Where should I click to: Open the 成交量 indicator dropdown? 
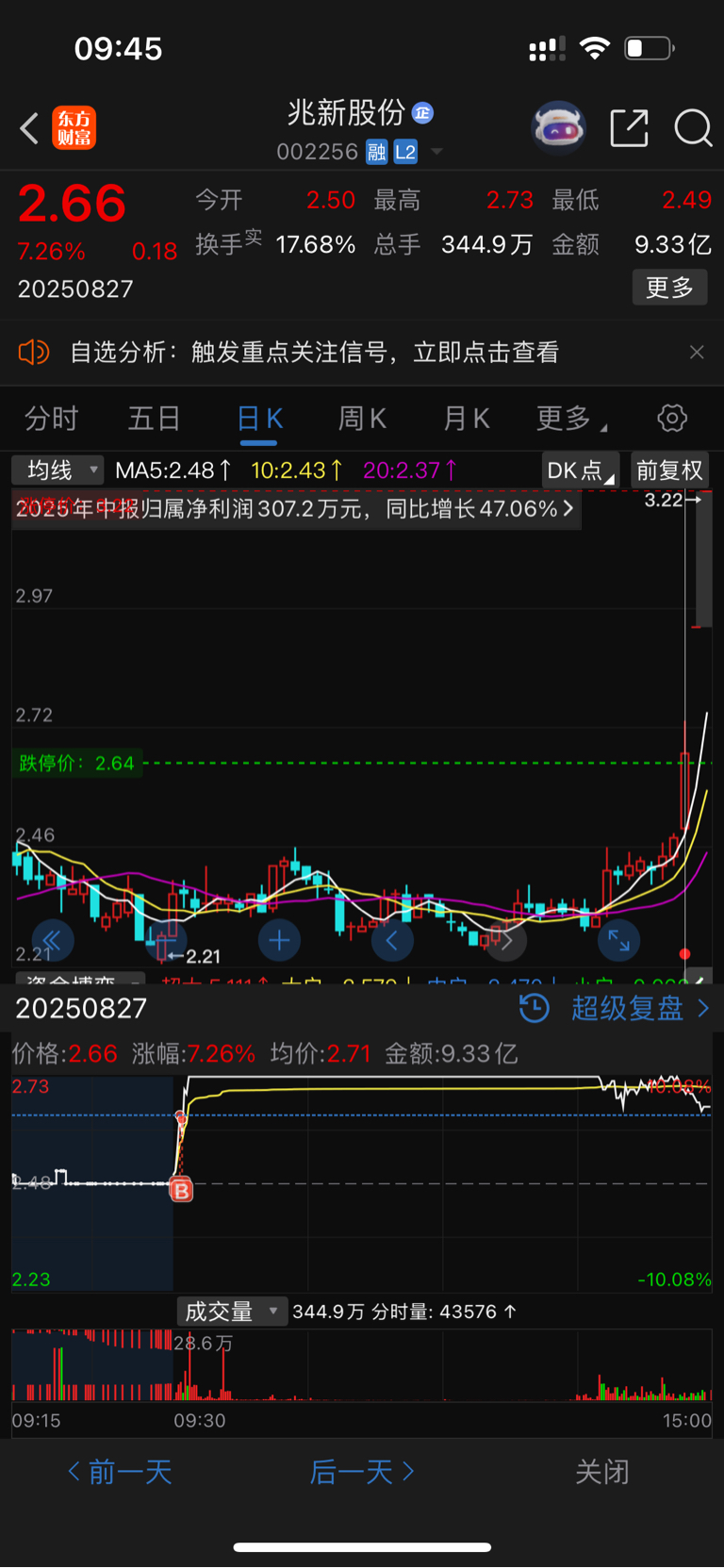tap(232, 1312)
